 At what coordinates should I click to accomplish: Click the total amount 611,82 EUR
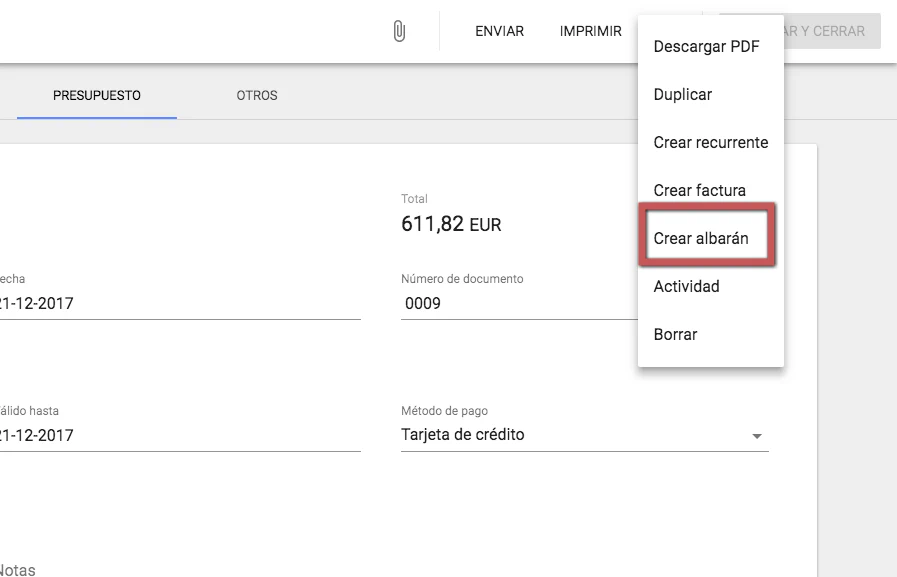pos(451,225)
